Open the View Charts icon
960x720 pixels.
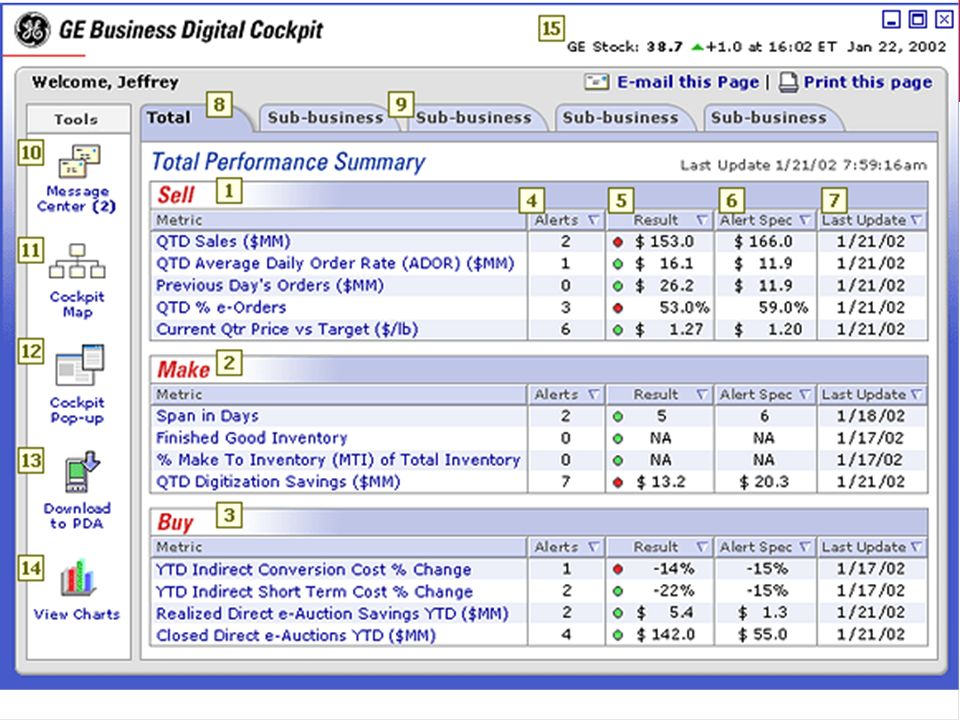point(78,578)
